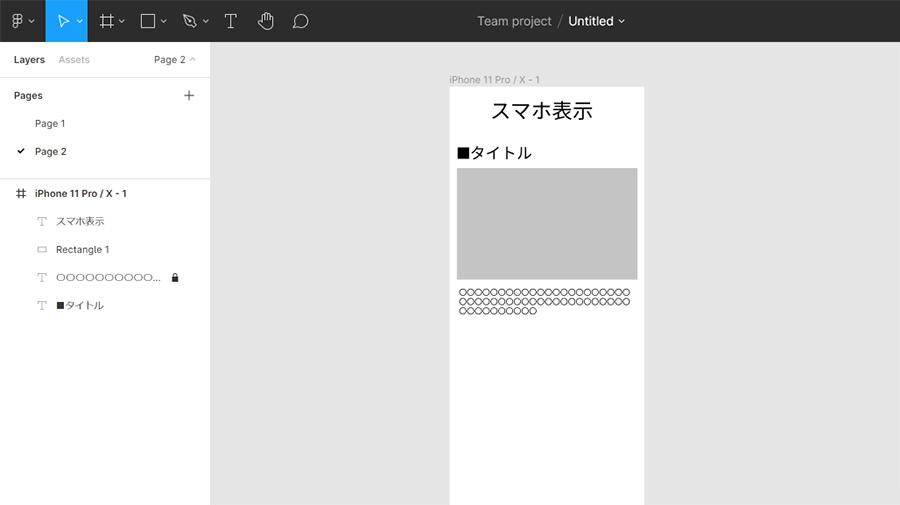Open the Untitled file name dropdown
This screenshot has height=505, width=900.
pyautogui.click(x=596, y=21)
